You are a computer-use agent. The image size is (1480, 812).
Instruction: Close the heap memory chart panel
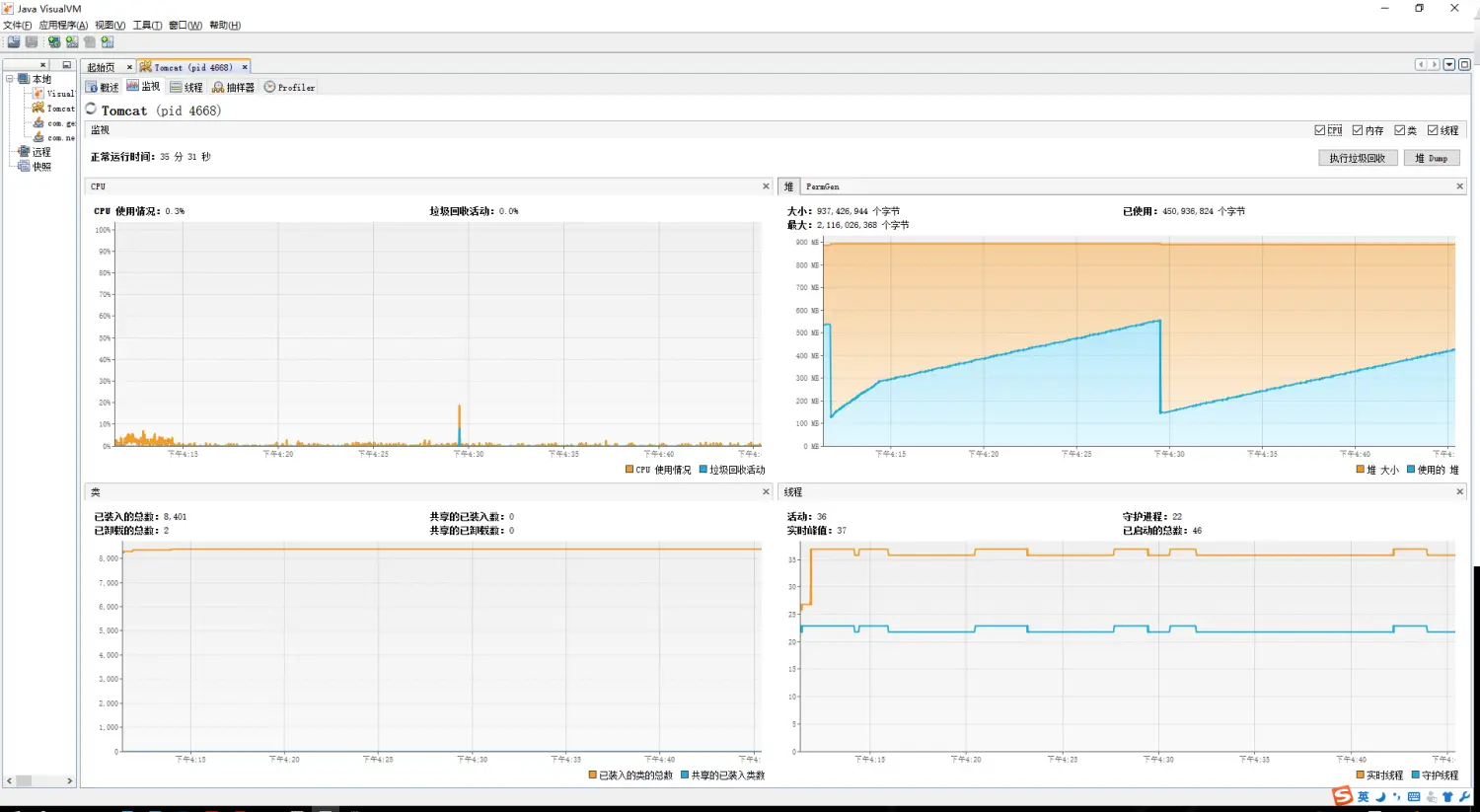(1460, 186)
